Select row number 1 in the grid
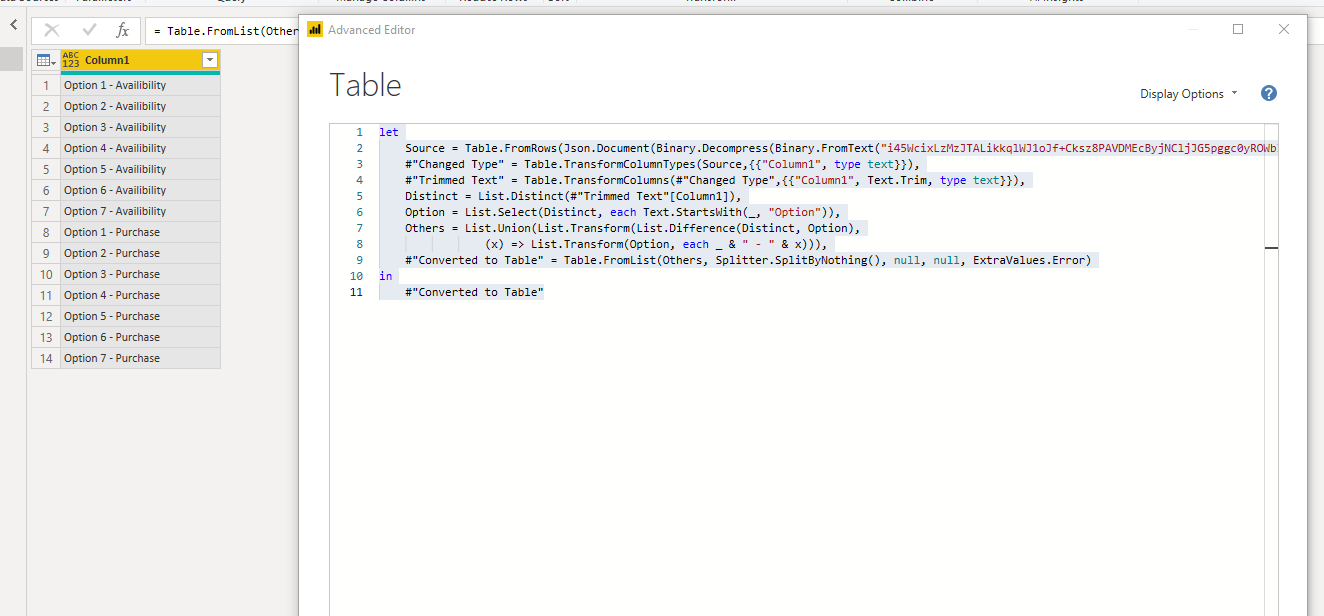 coord(46,85)
